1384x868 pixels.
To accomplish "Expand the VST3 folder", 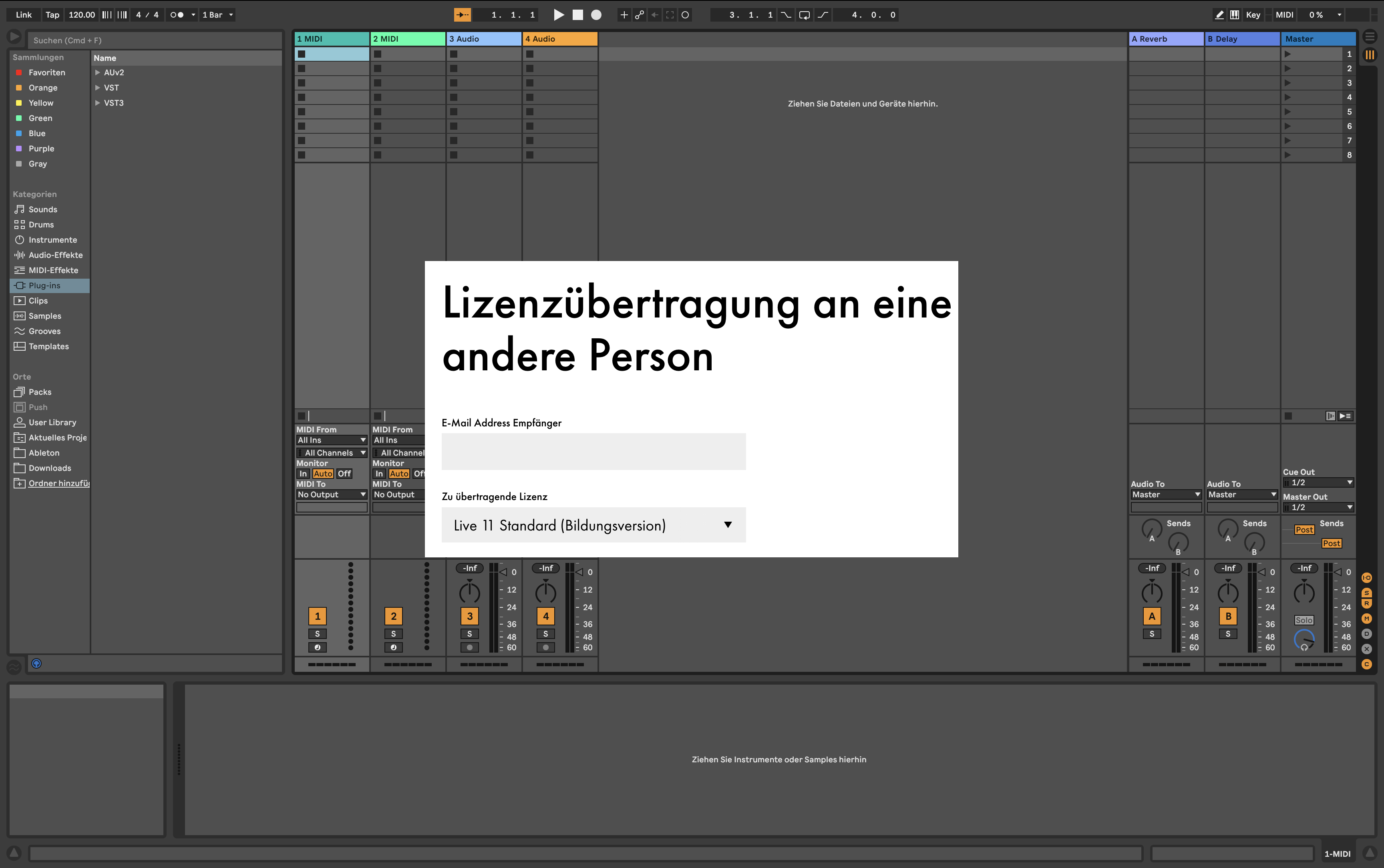I will (98, 103).
